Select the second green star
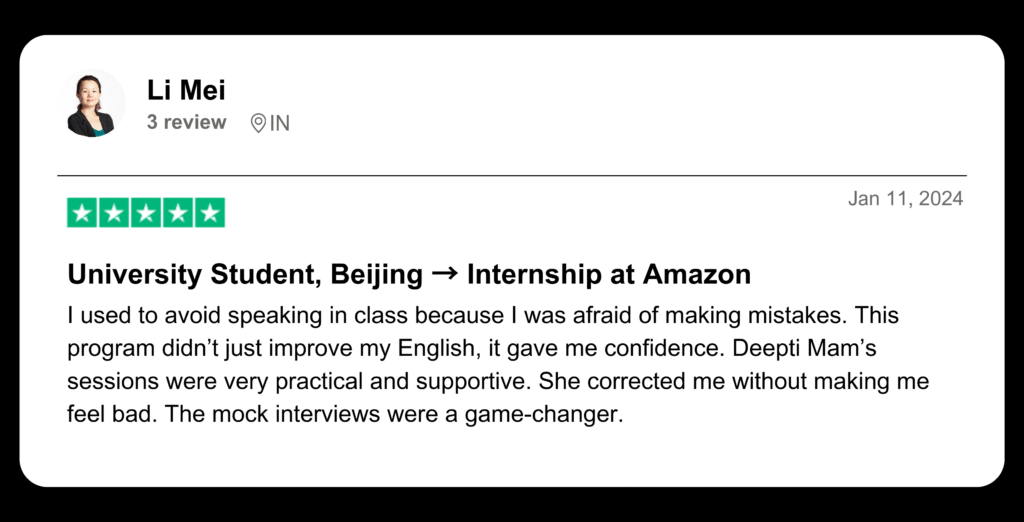Screen dimensions: 1024x522 click(x=114, y=213)
